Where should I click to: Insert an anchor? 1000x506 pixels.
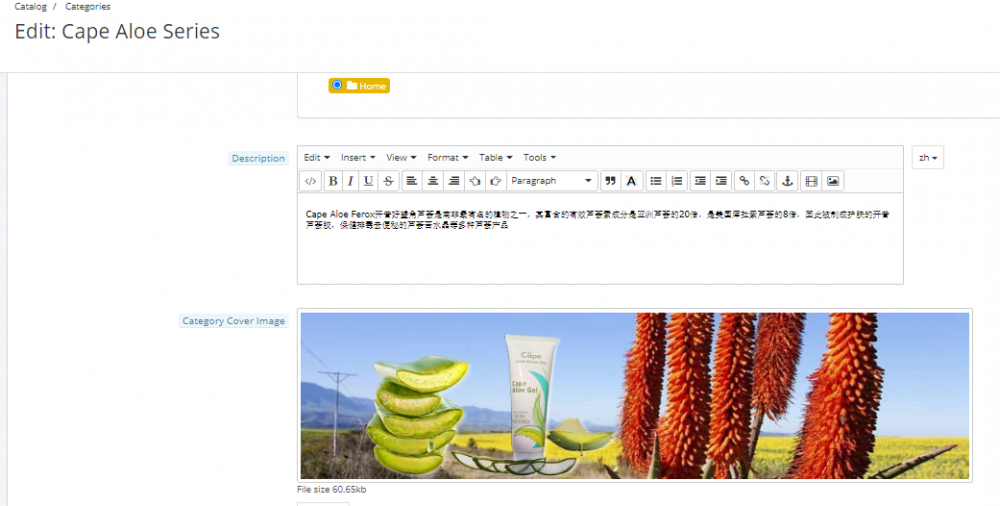pyautogui.click(x=786, y=181)
